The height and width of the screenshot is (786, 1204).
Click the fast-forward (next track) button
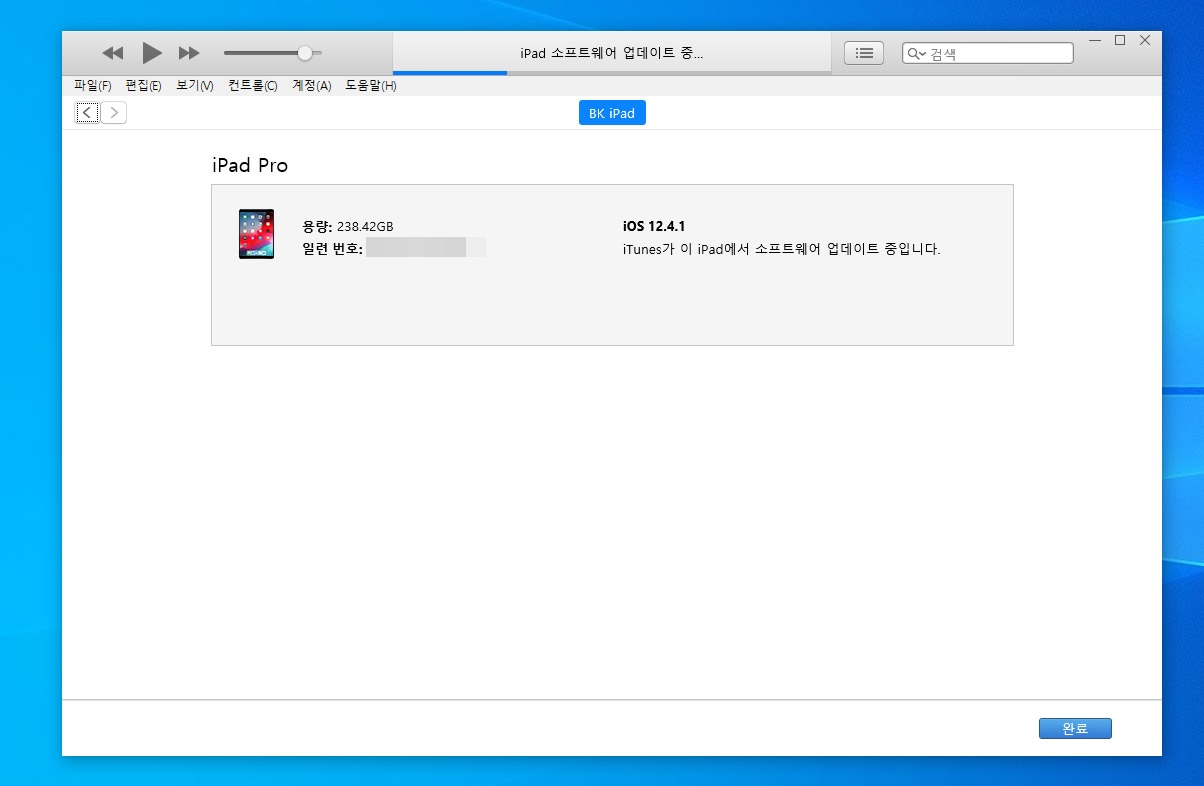(x=189, y=53)
